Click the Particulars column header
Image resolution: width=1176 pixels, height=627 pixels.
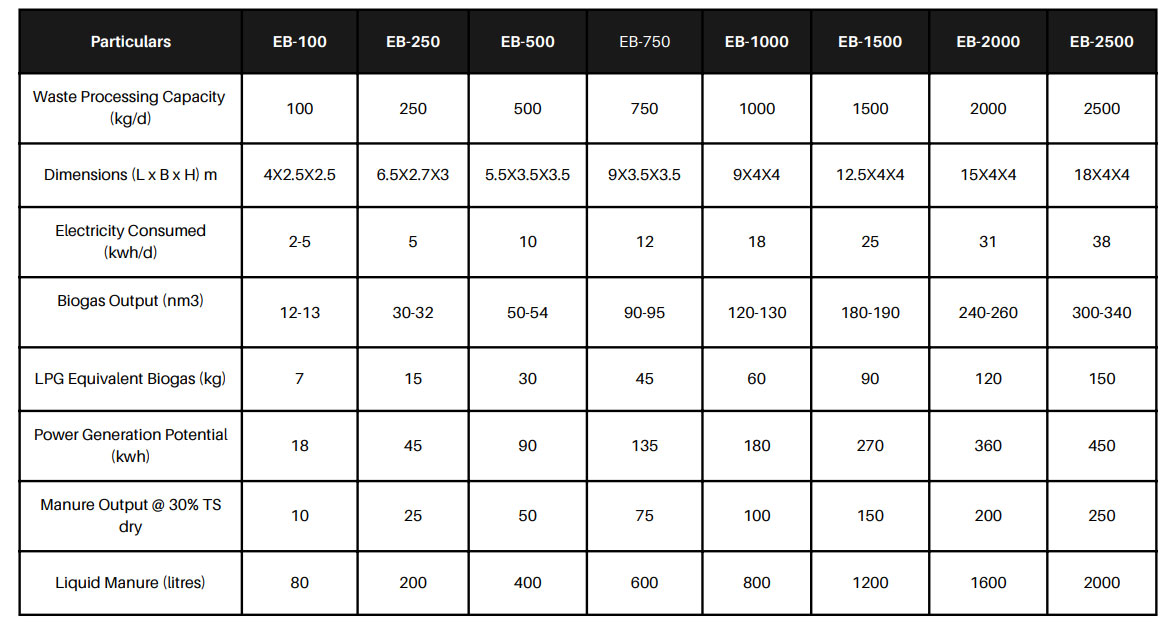click(x=130, y=42)
